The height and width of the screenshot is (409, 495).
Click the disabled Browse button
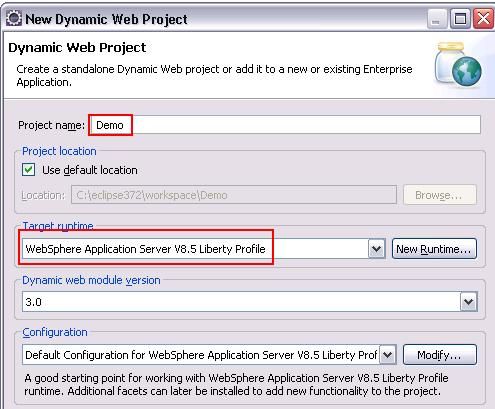439,195
